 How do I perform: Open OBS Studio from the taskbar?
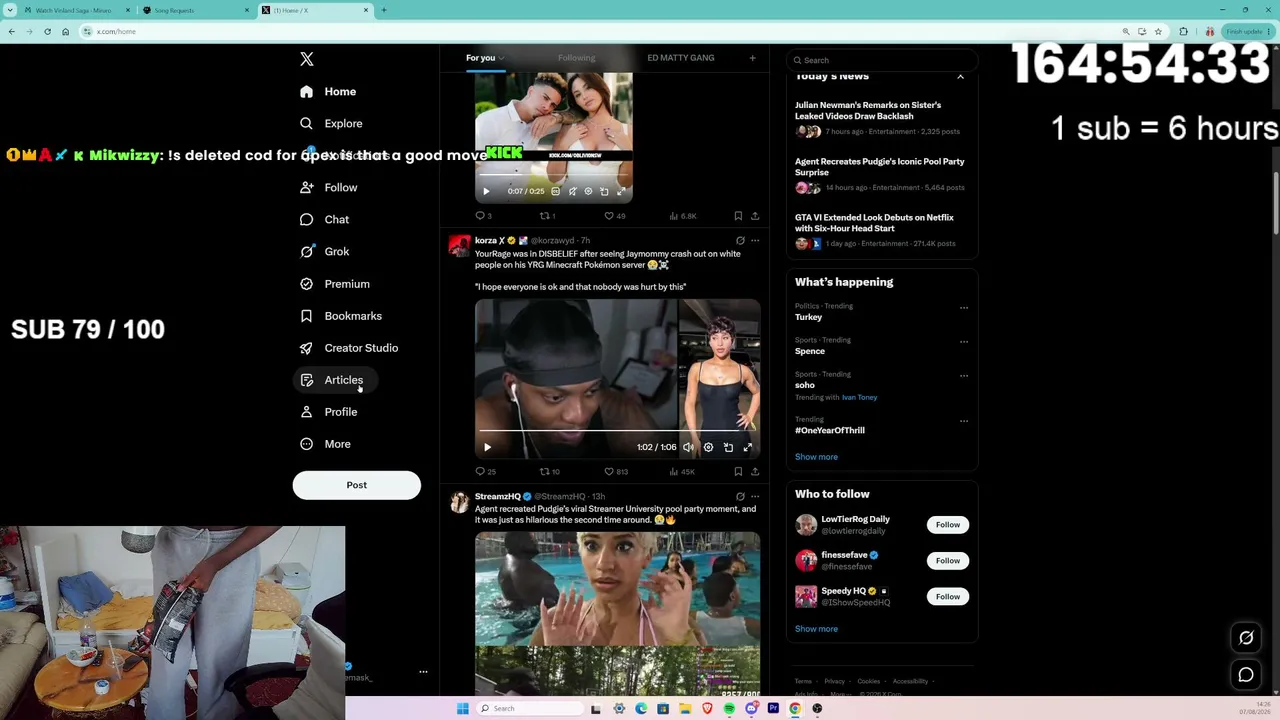coord(817,708)
